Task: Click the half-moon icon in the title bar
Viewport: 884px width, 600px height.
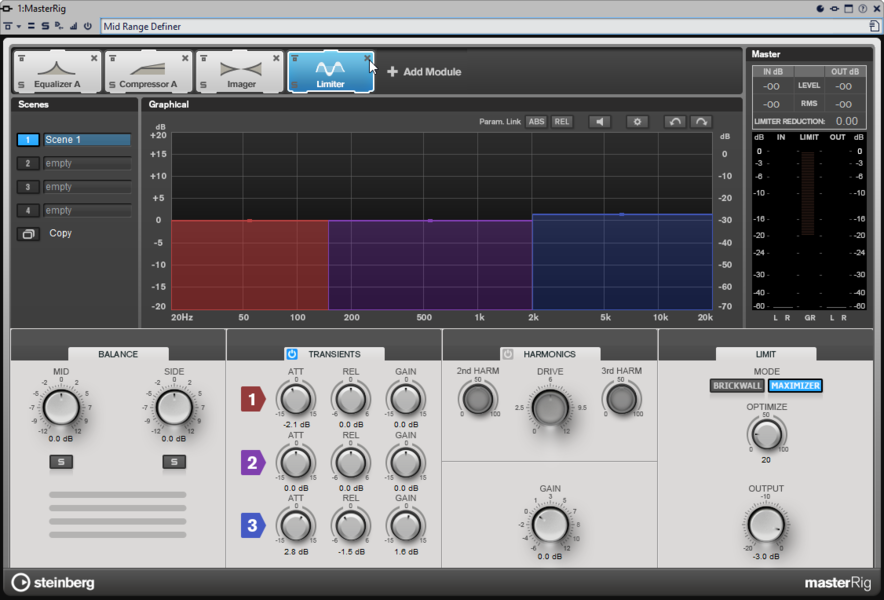Action: (820, 8)
